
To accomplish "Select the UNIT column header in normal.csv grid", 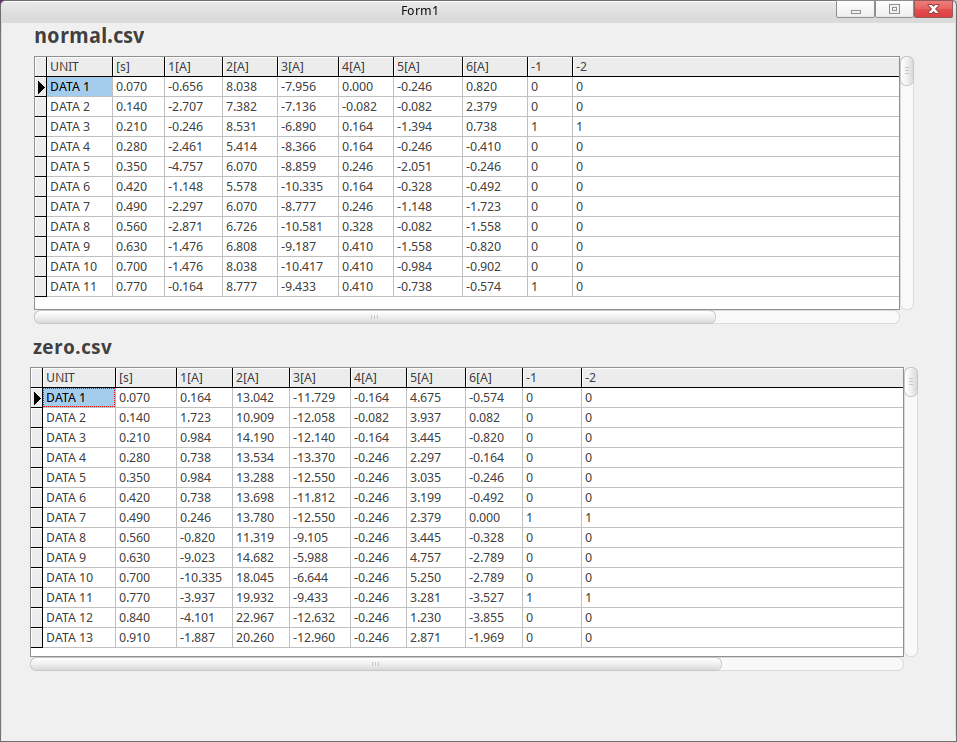I will pos(79,67).
